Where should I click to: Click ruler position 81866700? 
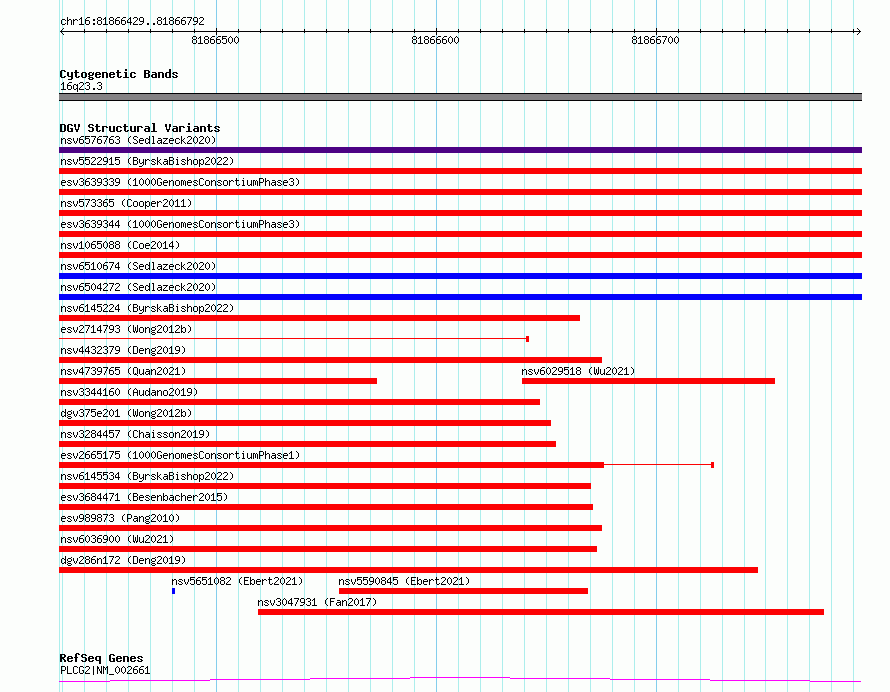tap(656, 40)
